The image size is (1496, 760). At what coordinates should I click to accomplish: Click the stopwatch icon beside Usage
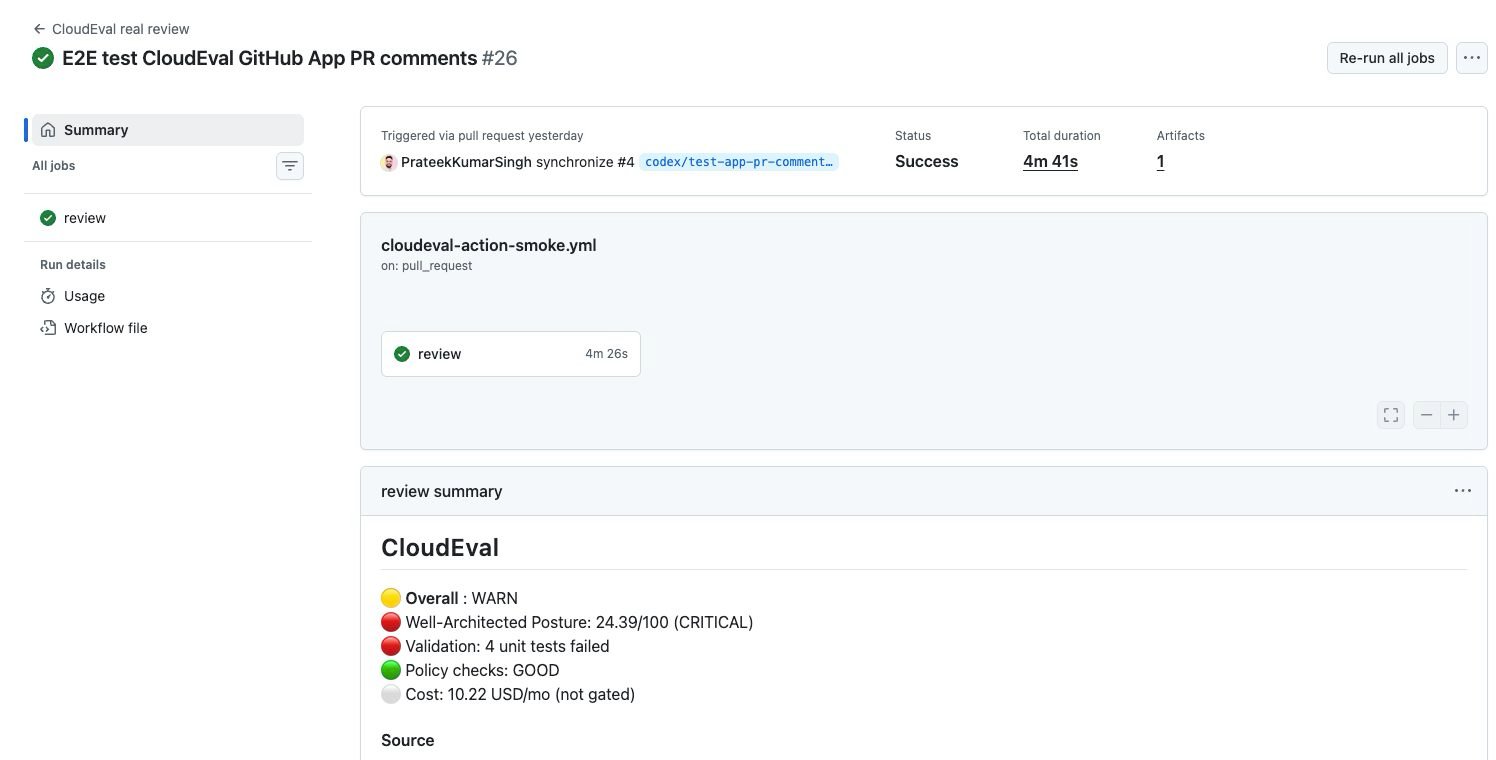click(x=48, y=296)
